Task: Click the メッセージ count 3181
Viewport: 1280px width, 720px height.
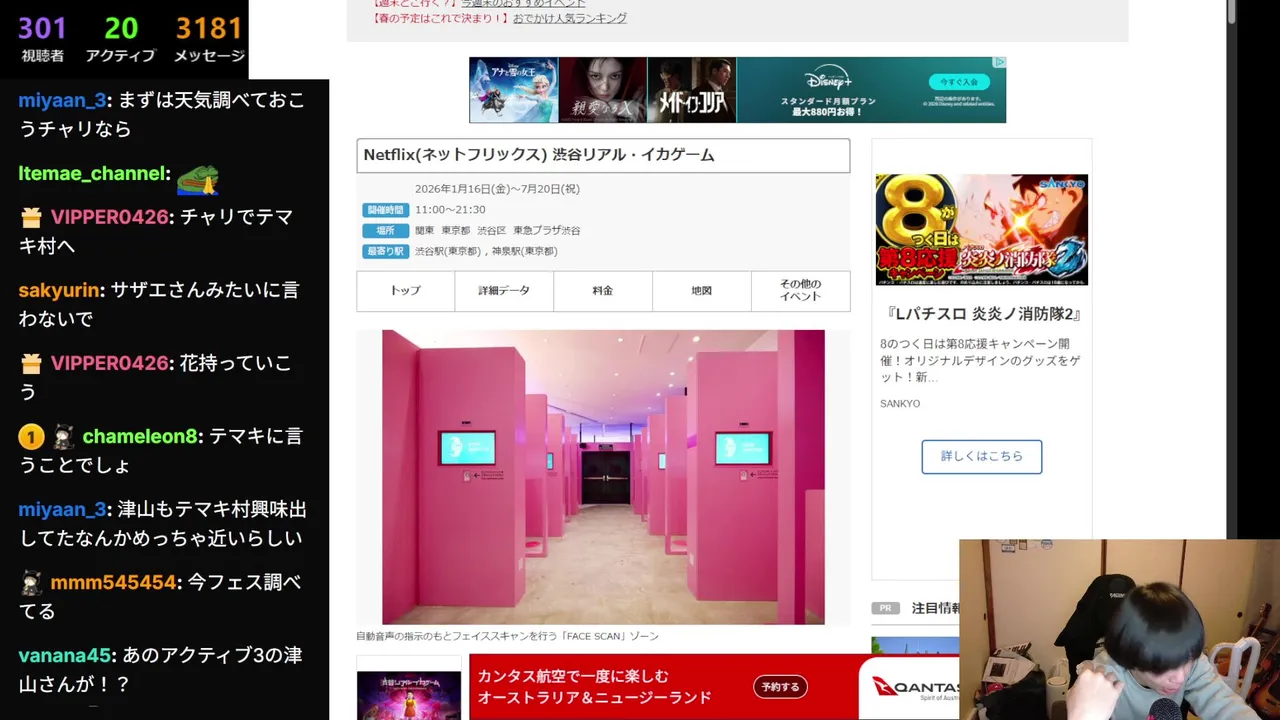Action: (208, 28)
